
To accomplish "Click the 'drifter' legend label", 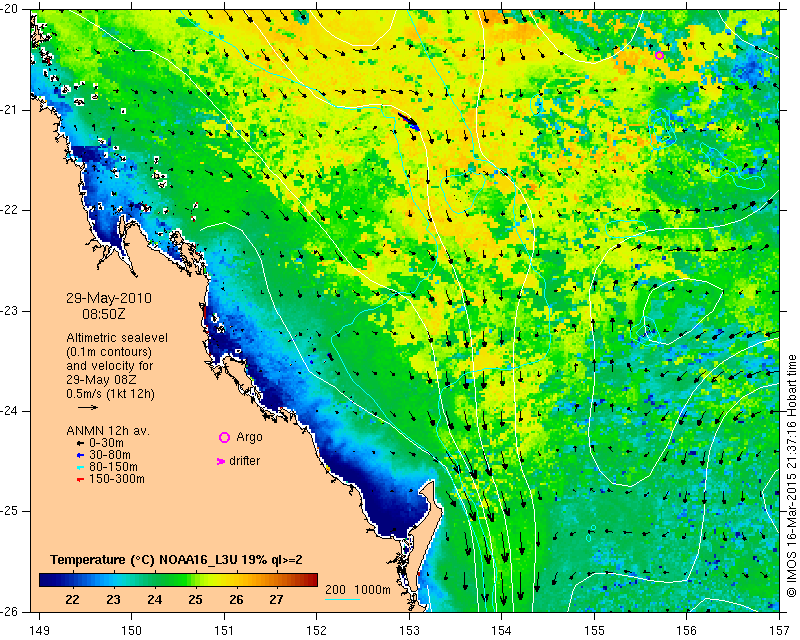I will [244, 461].
